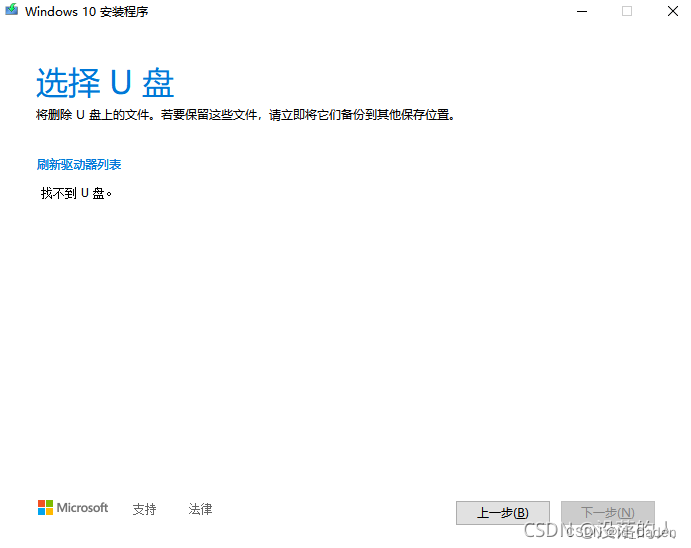Image resolution: width=691 pixels, height=548 pixels.
Task: Click the warning text about deleting U 盘 files
Action: click(x=245, y=115)
